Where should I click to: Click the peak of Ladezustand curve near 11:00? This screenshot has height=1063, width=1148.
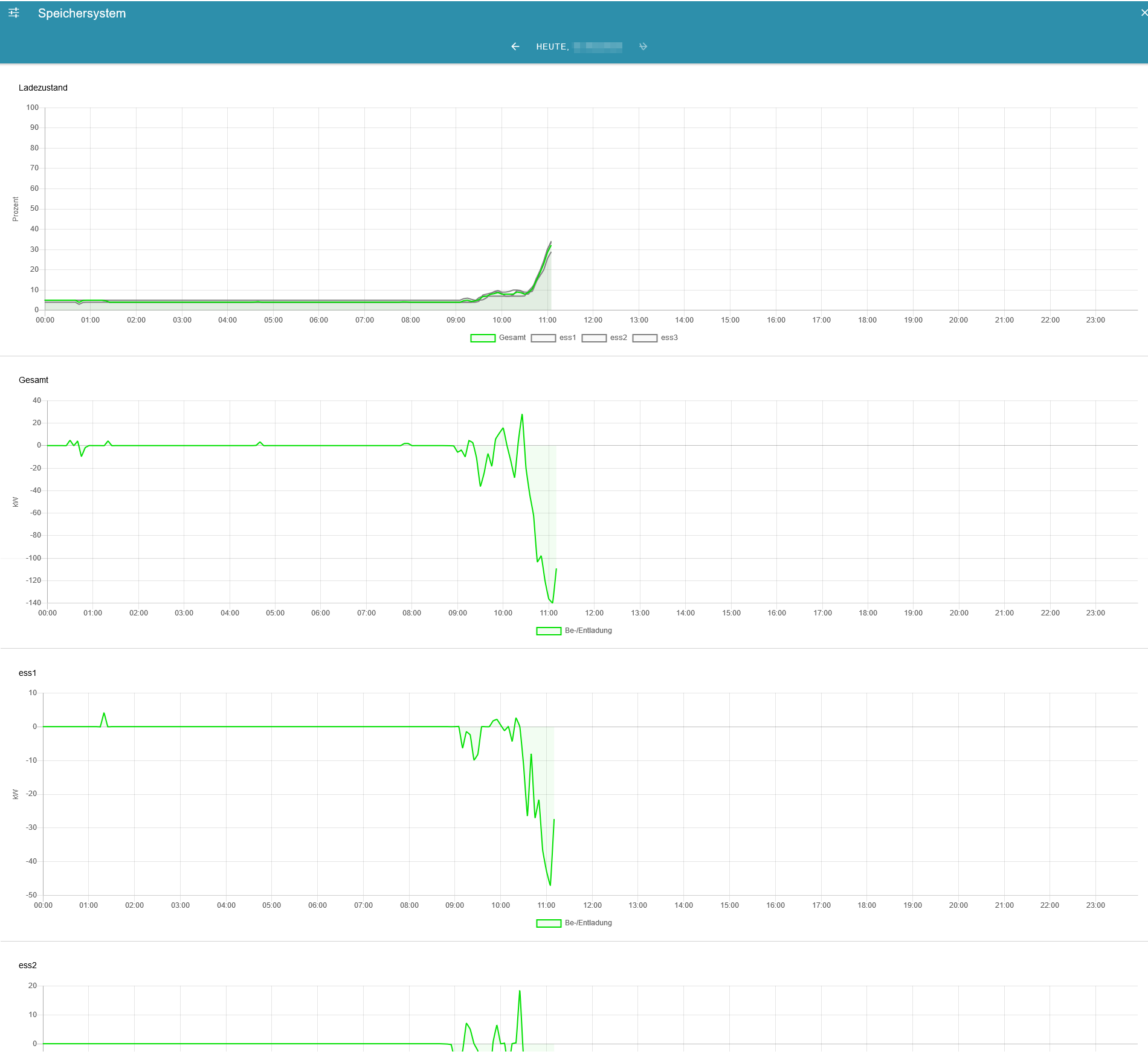pos(550,242)
